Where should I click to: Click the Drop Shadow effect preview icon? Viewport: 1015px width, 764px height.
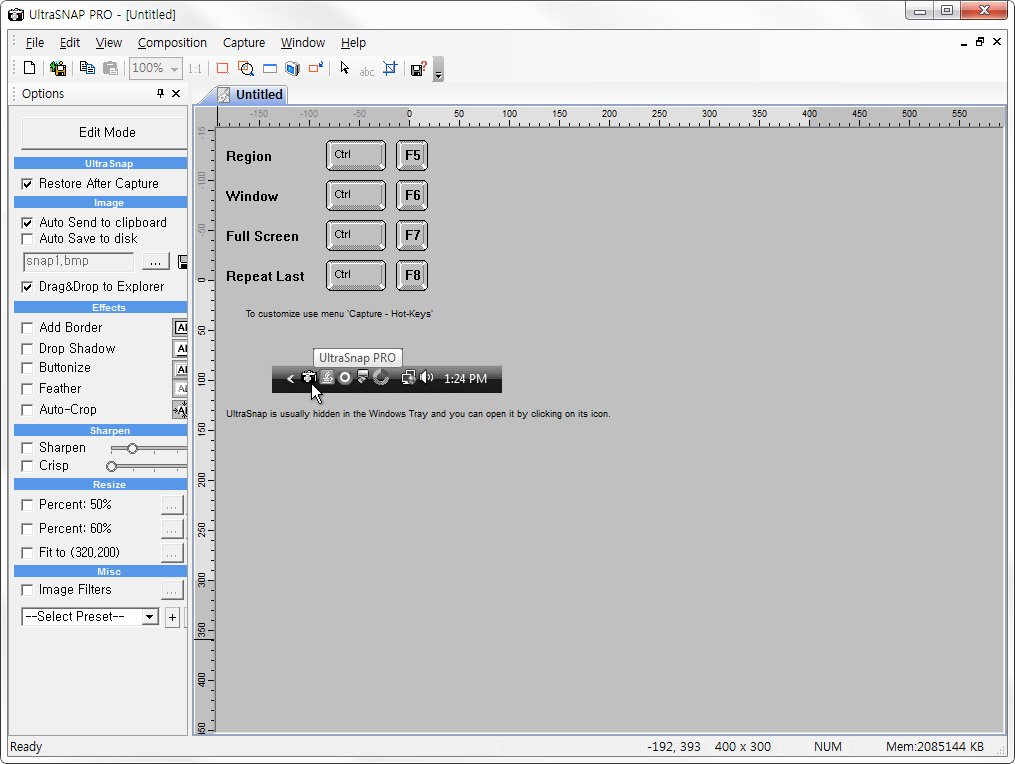pyautogui.click(x=181, y=348)
